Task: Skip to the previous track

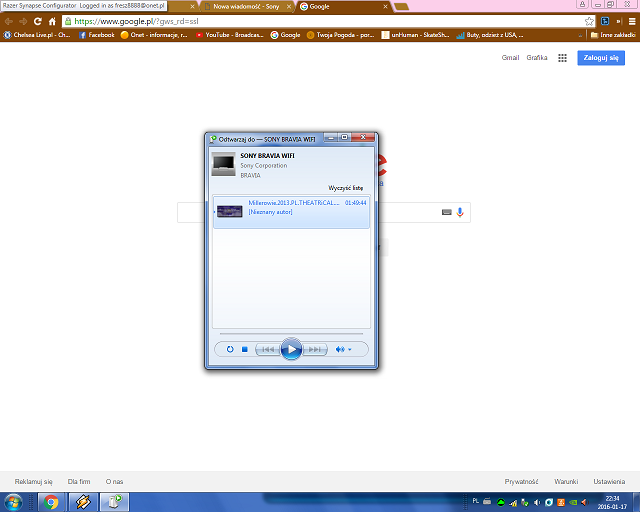Action: [267, 349]
